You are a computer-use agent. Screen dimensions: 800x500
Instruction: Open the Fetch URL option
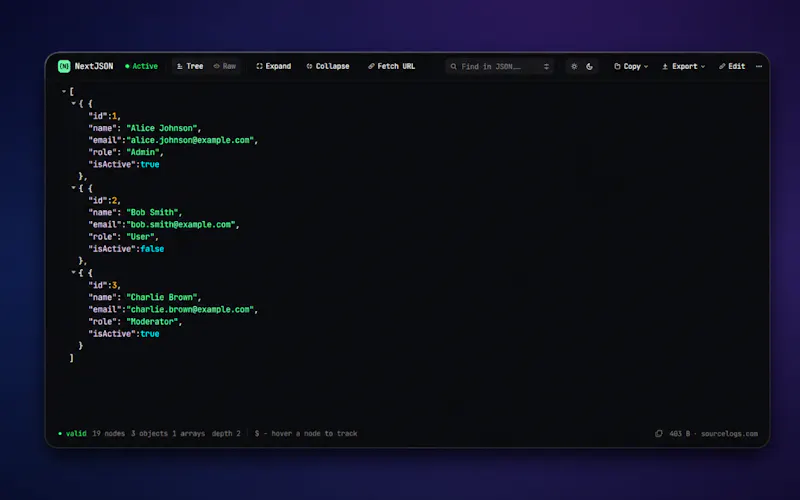click(x=391, y=66)
